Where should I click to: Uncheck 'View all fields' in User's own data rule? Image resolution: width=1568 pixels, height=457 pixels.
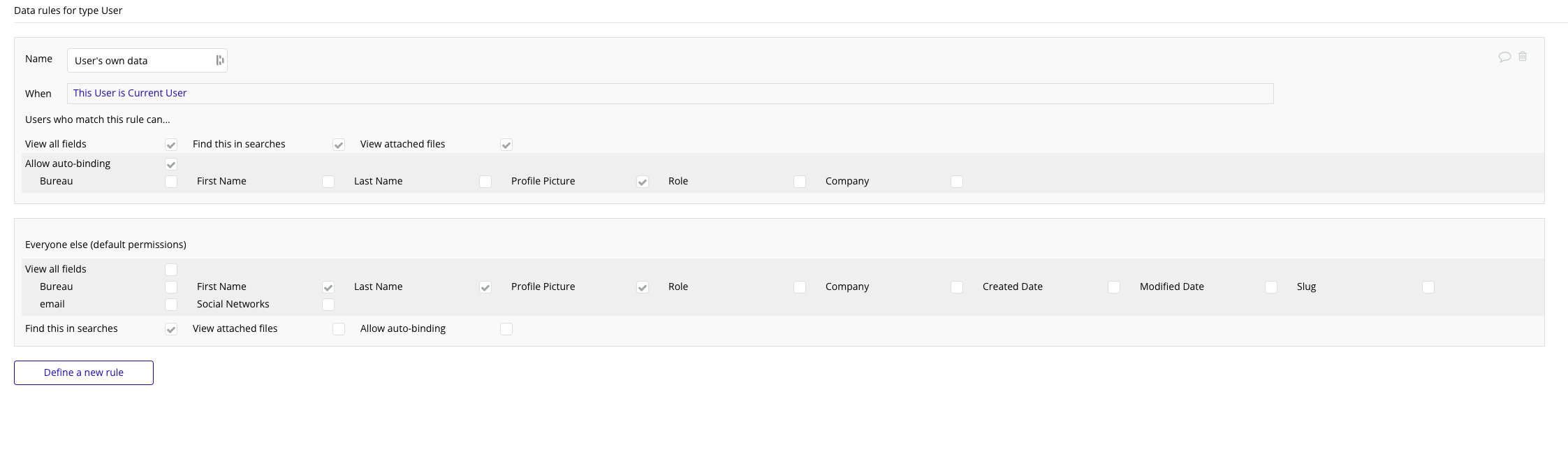(171, 145)
